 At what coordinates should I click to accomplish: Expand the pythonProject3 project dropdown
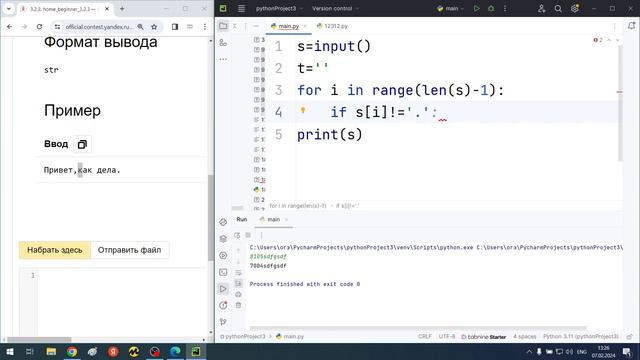click(279, 9)
